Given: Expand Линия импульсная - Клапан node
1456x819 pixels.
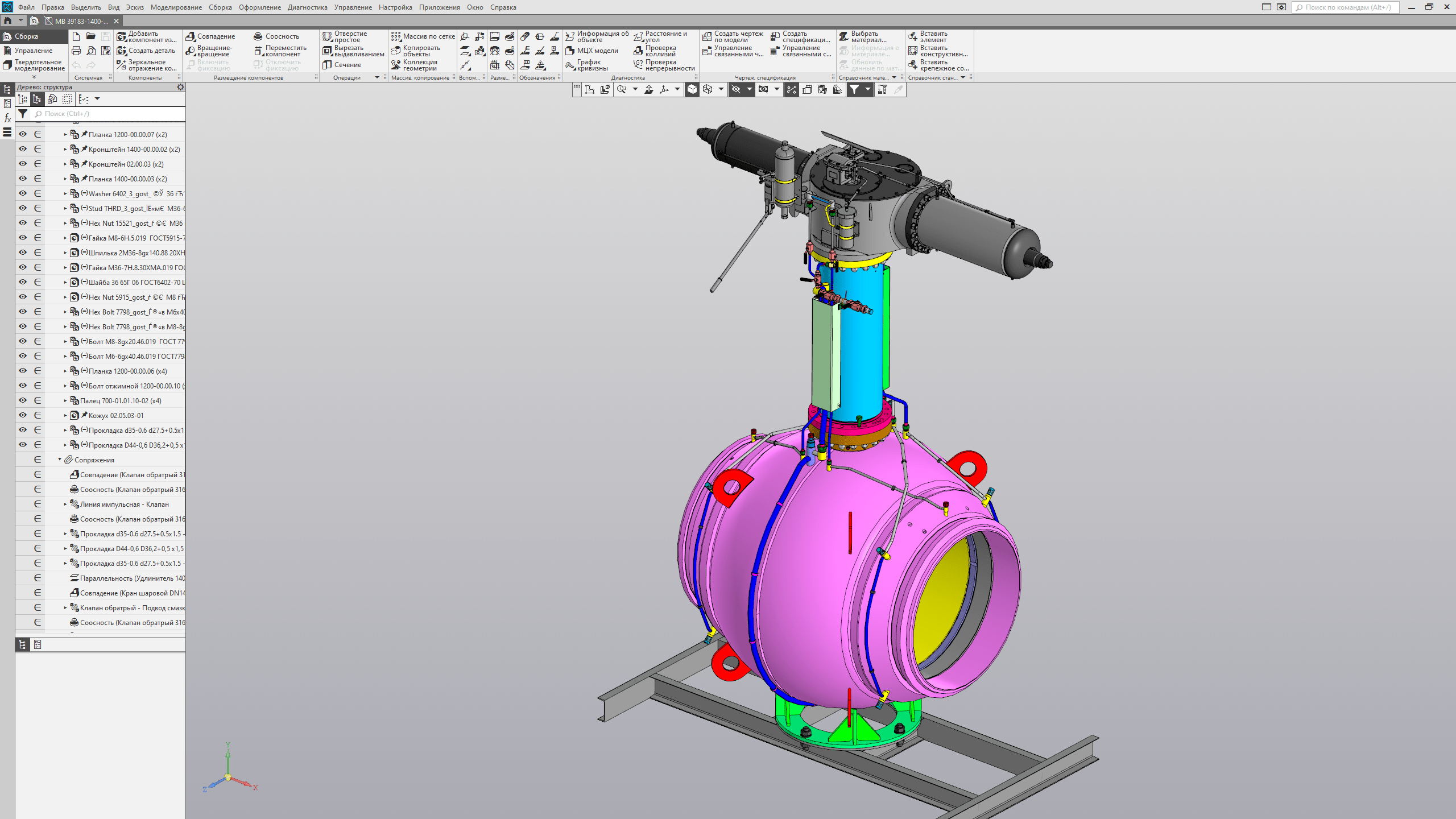Looking at the screenshot, I should click(65, 504).
